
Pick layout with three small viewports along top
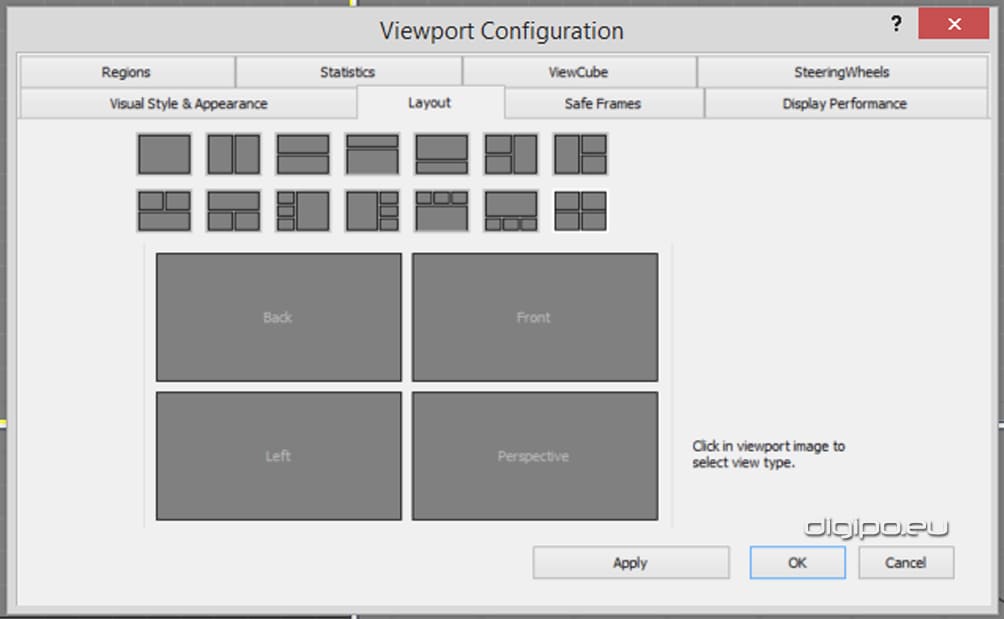[x=441, y=211]
